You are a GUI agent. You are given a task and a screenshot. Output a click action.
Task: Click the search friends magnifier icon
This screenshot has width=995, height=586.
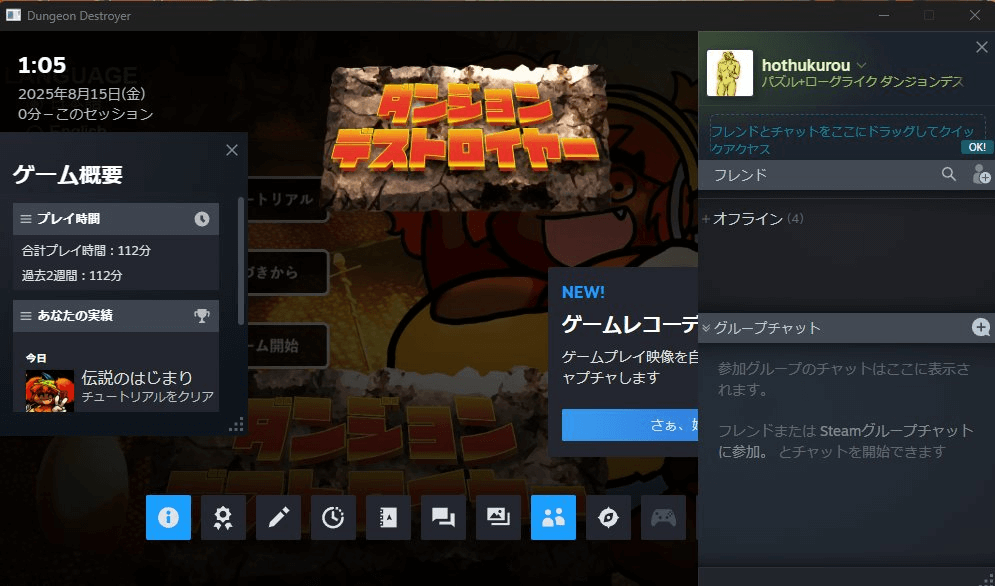[x=949, y=174]
